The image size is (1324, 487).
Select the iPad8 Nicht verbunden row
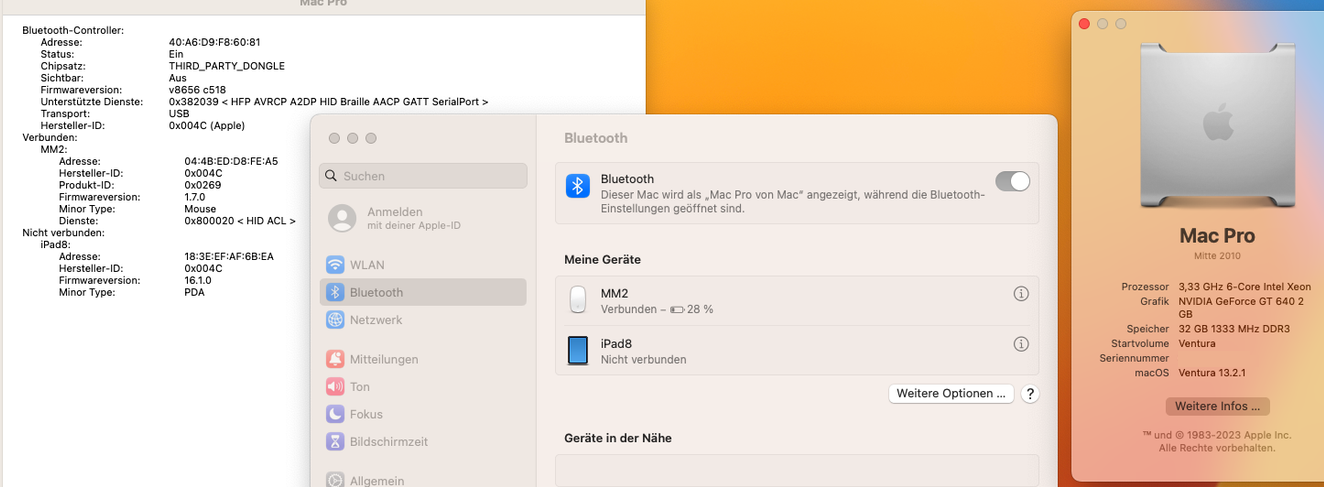797,350
